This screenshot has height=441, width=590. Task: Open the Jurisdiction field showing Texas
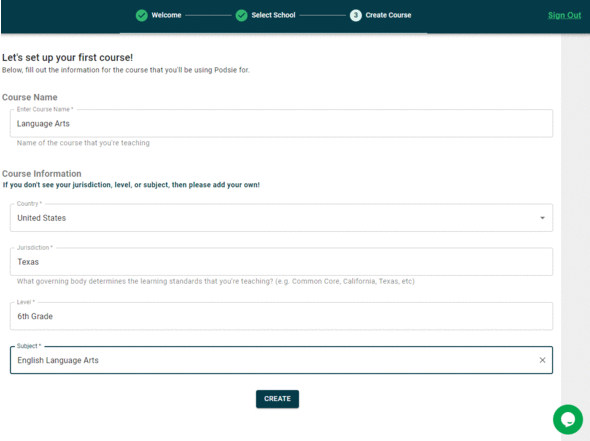[281, 262]
